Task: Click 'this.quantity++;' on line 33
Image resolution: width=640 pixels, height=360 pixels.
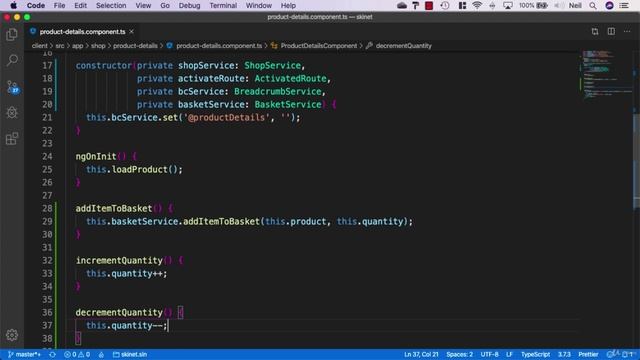Action: [127, 273]
